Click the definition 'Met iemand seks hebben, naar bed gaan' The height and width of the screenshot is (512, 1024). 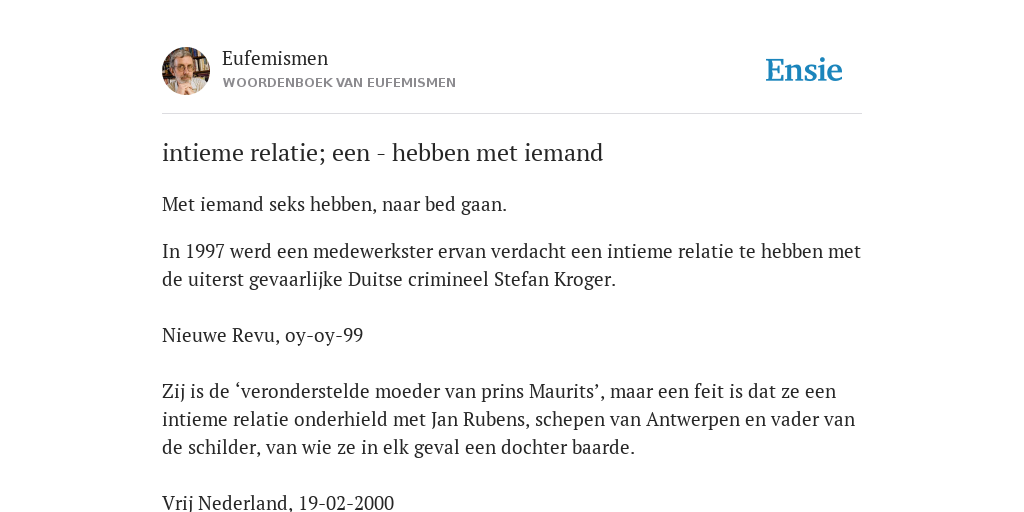pos(334,205)
